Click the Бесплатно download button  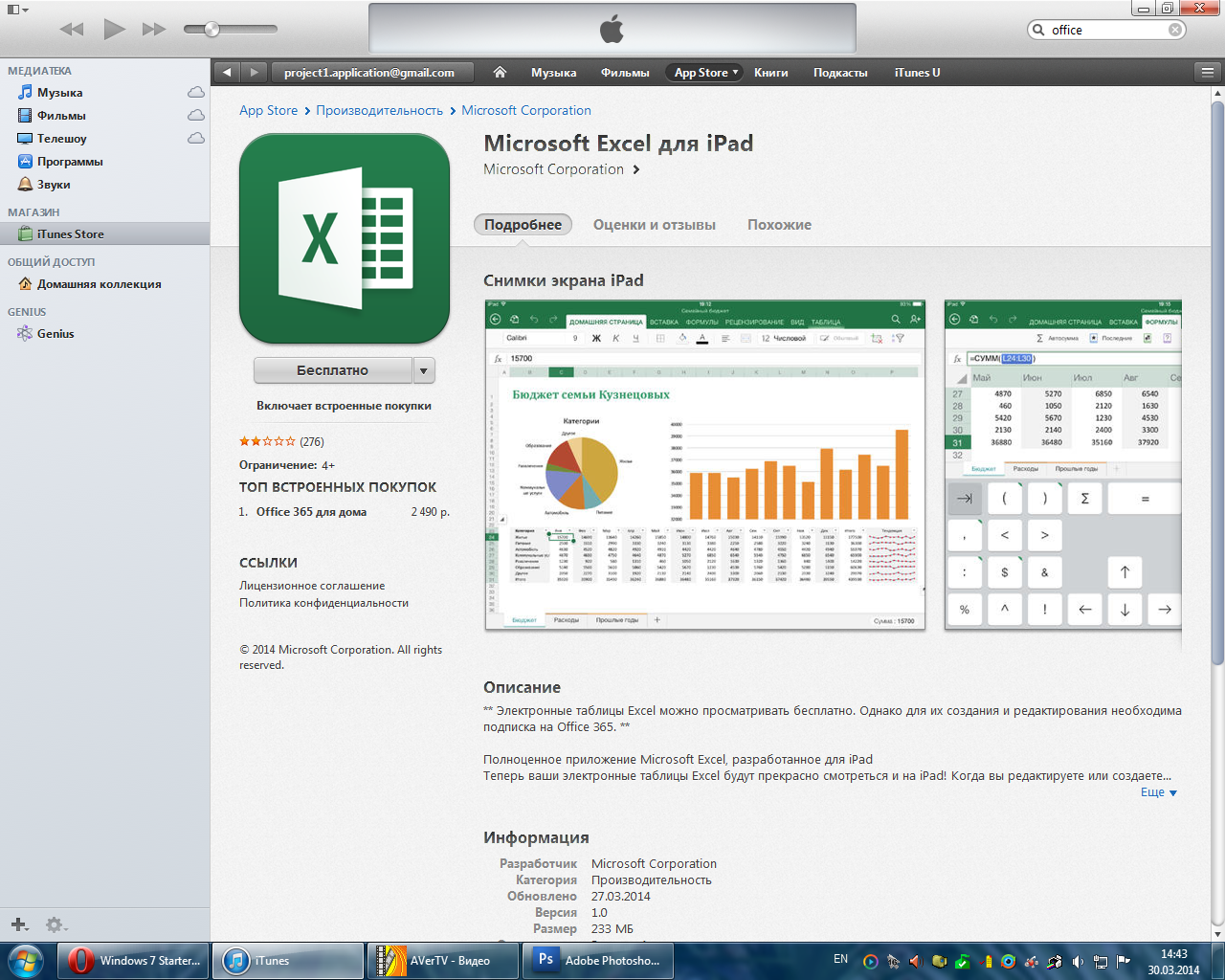click(x=332, y=370)
